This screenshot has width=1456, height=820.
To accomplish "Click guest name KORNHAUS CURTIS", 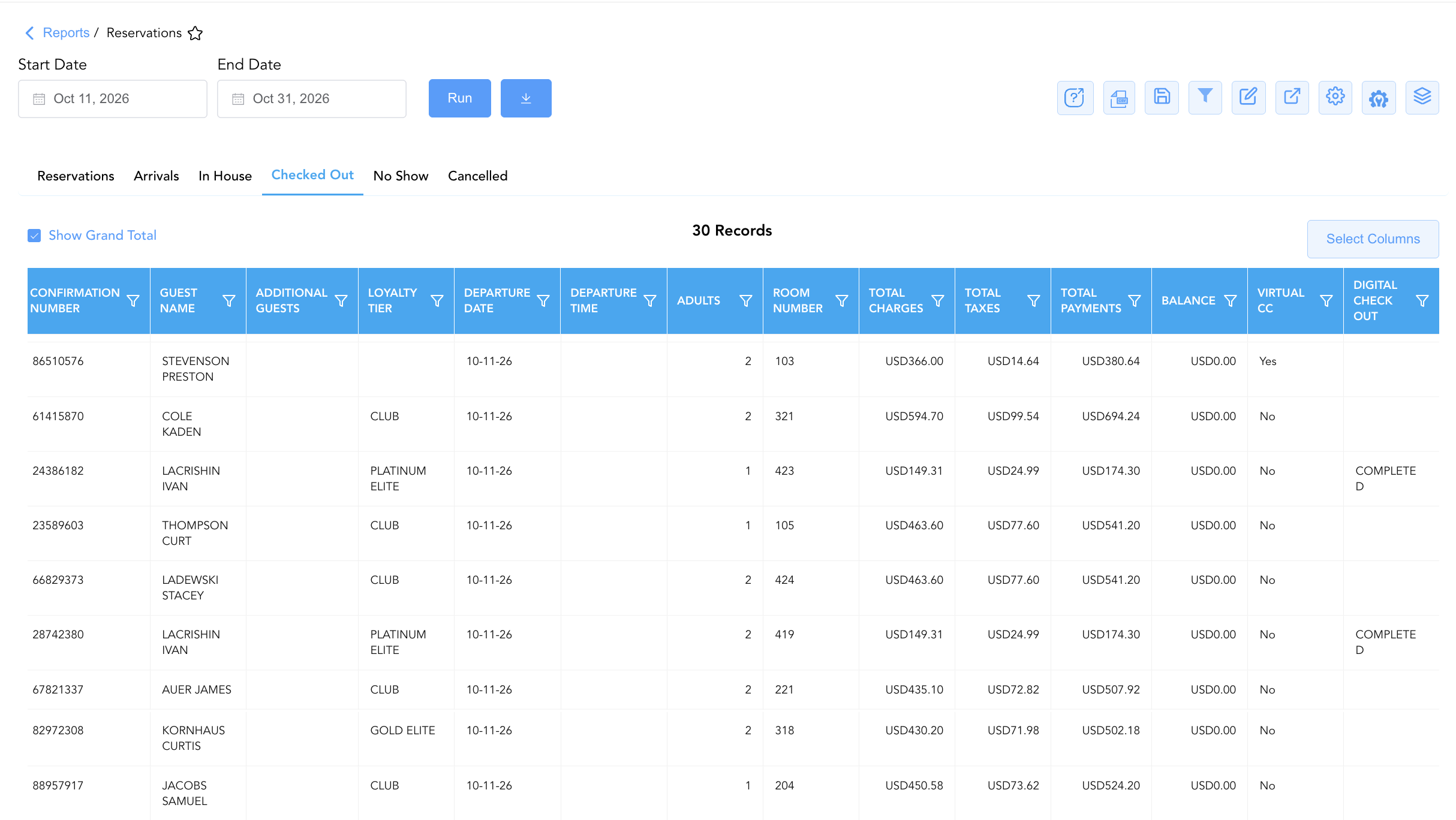I will point(194,738).
